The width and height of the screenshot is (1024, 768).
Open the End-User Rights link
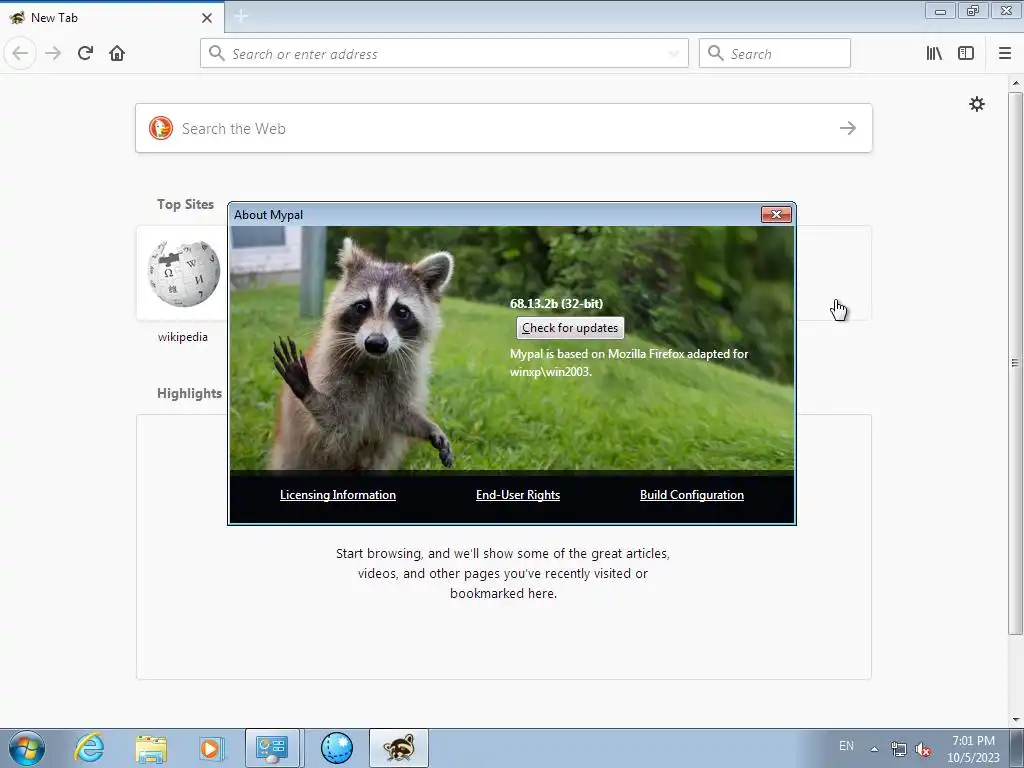518,495
